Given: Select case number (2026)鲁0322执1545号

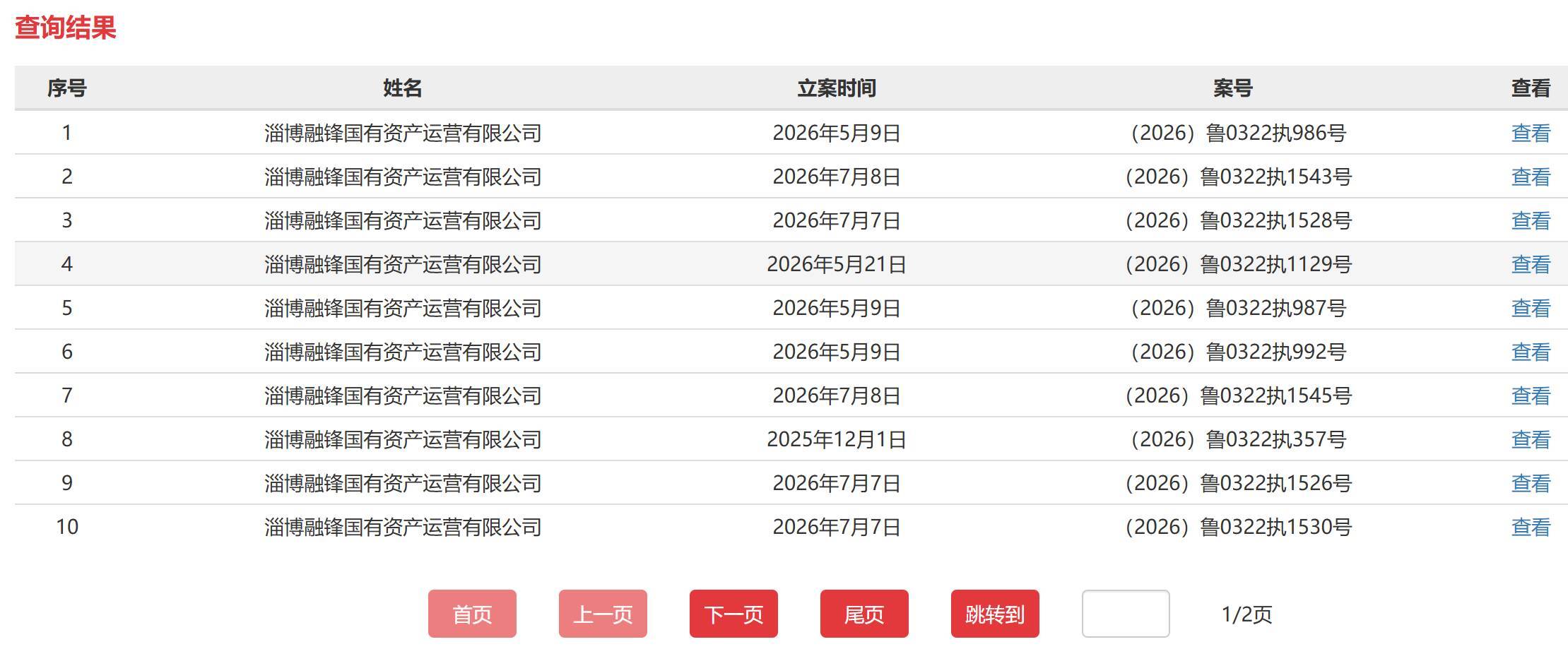Looking at the screenshot, I should click(x=1238, y=395).
